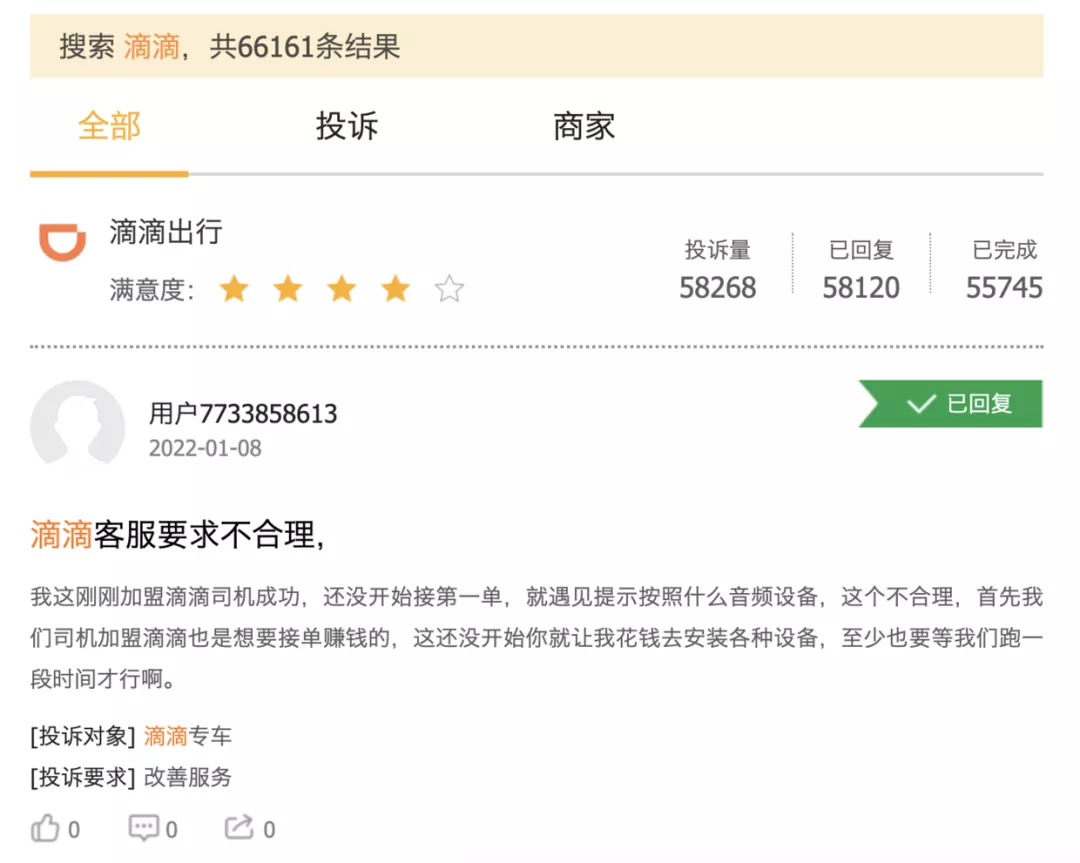This screenshot has height=863, width=1080.
Task: Click the first satisfaction star
Action: pyautogui.click(x=234, y=290)
